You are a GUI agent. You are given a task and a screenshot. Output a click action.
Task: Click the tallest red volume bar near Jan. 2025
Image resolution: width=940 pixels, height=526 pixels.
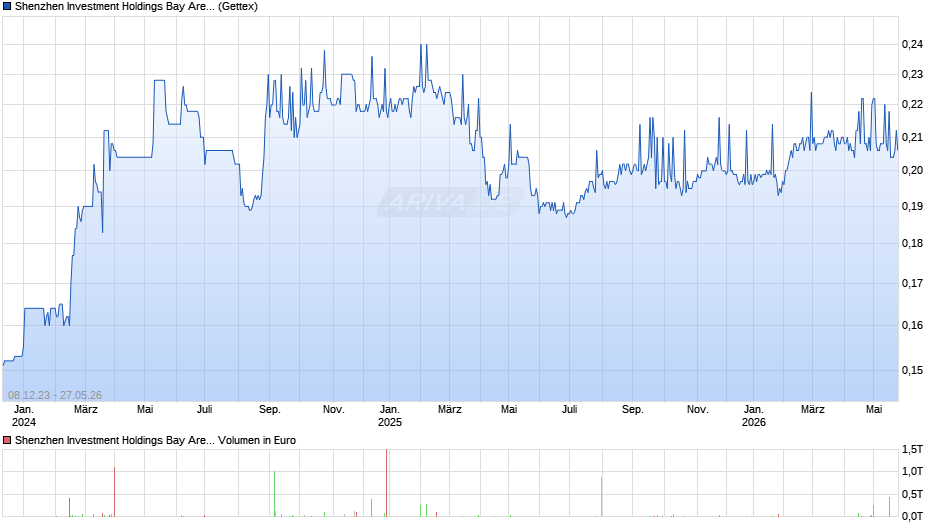point(387,483)
